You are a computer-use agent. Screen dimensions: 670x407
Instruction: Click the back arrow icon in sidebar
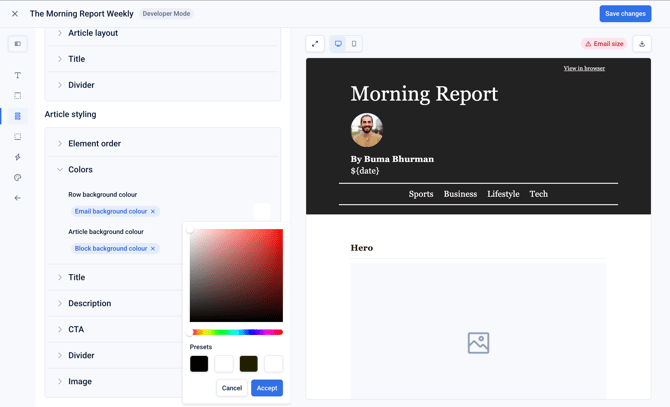point(18,198)
